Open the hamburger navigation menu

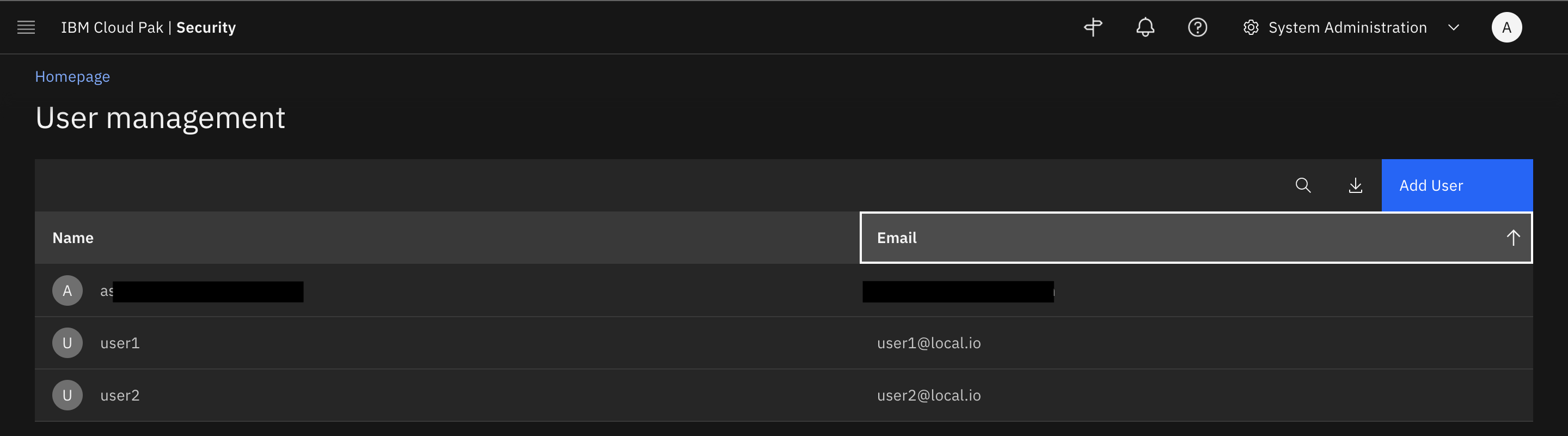(x=26, y=27)
